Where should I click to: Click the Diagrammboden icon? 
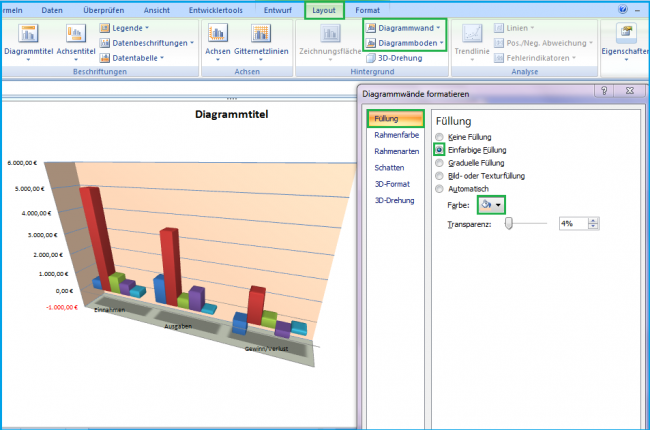(x=371, y=43)
